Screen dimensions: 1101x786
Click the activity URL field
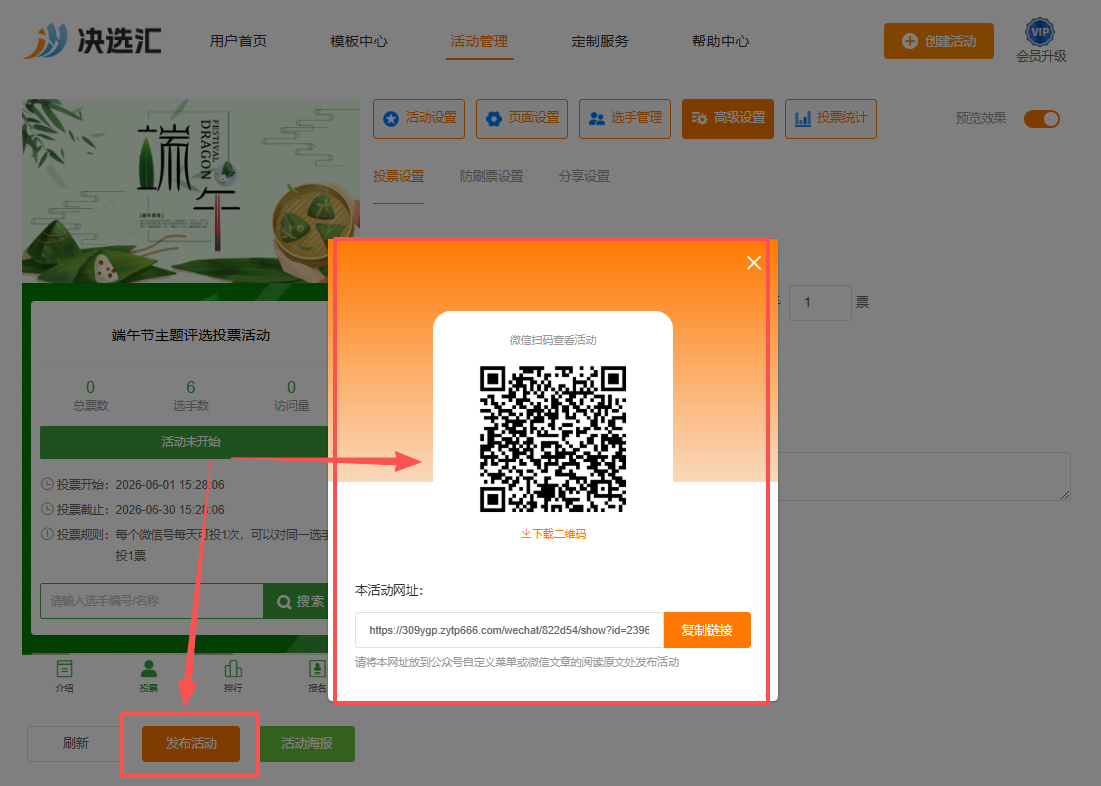coord(509,630)
